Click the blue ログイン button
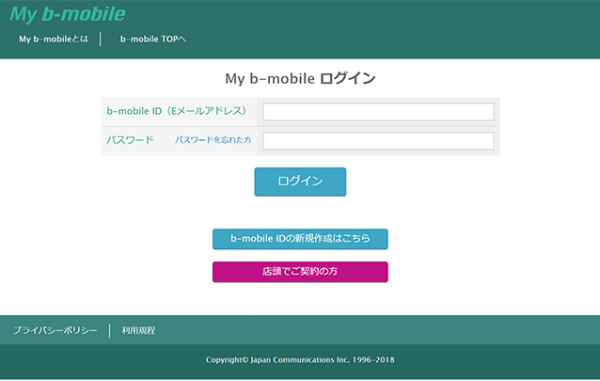The width and height of the screenshot is (600, 381). point(300,182)
